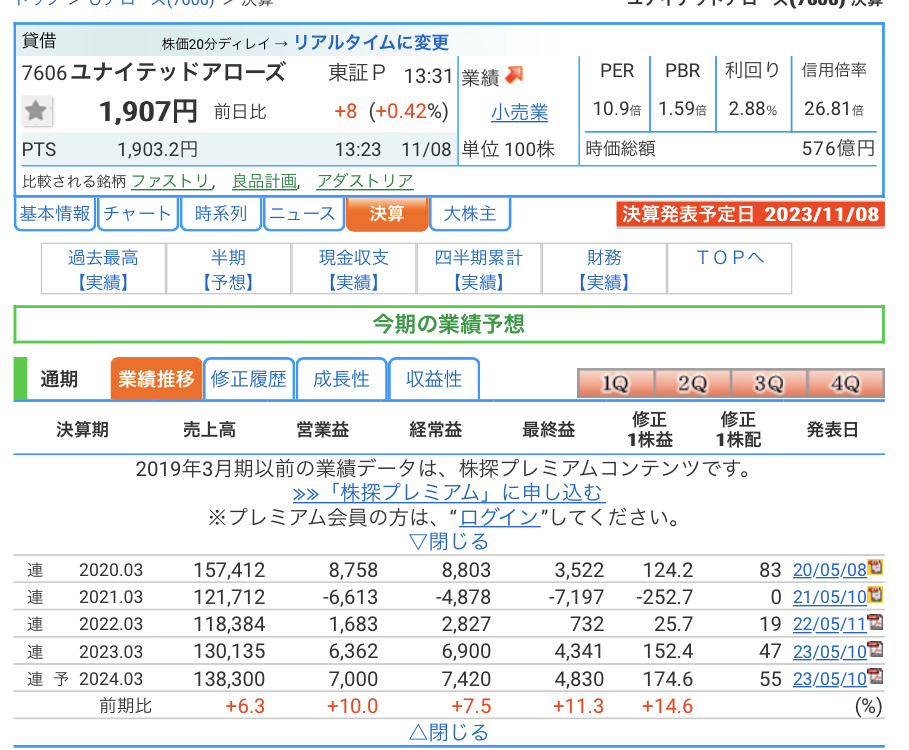The height and width of the screenshot is (750, 909).
Task: Click the stock price 1,907円
Action: pyautogui.click(x=148, y=111)
